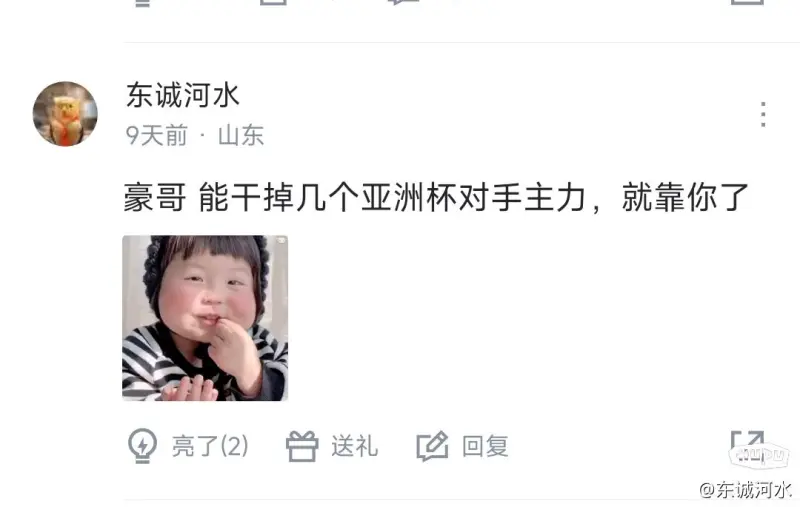Click the username 东诚河水

click(x=183, y=95)
